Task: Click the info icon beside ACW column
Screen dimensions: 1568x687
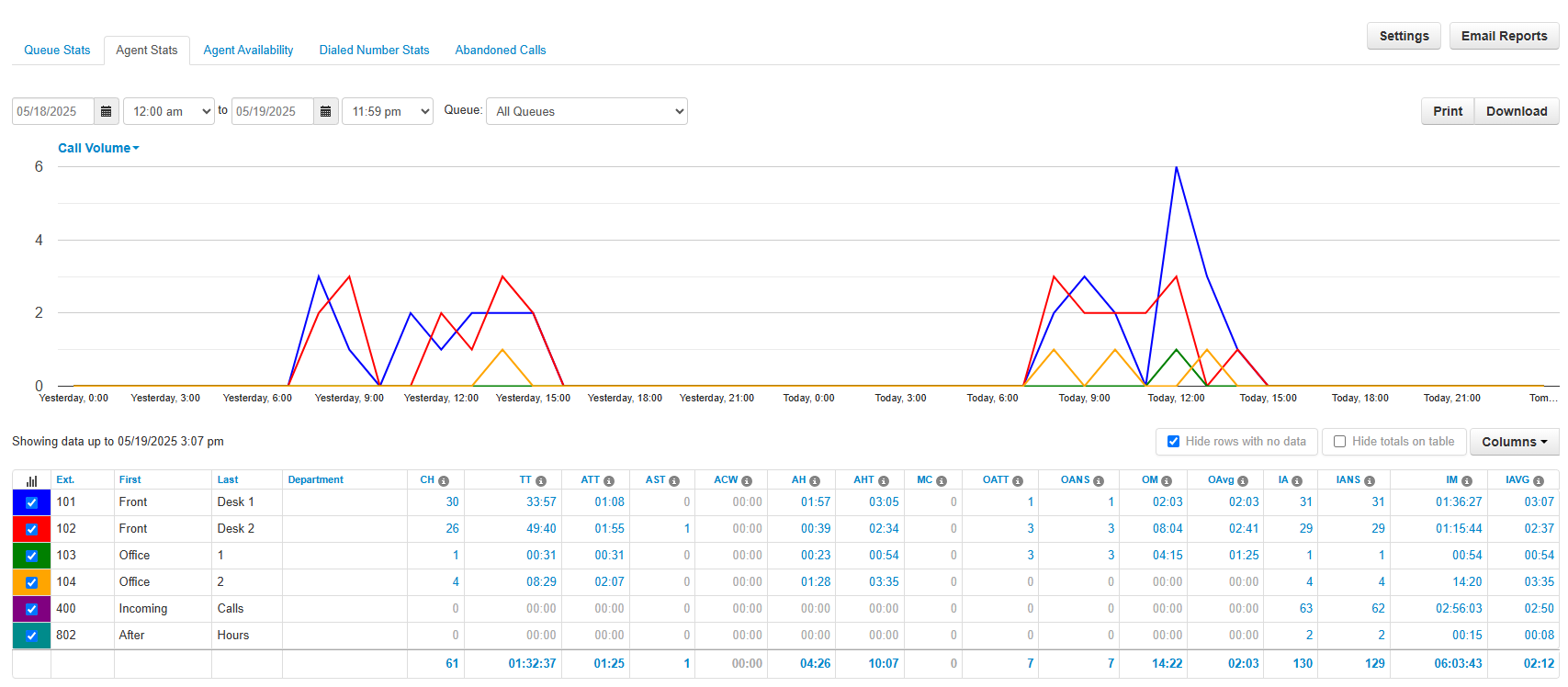Action: [747, 481]
